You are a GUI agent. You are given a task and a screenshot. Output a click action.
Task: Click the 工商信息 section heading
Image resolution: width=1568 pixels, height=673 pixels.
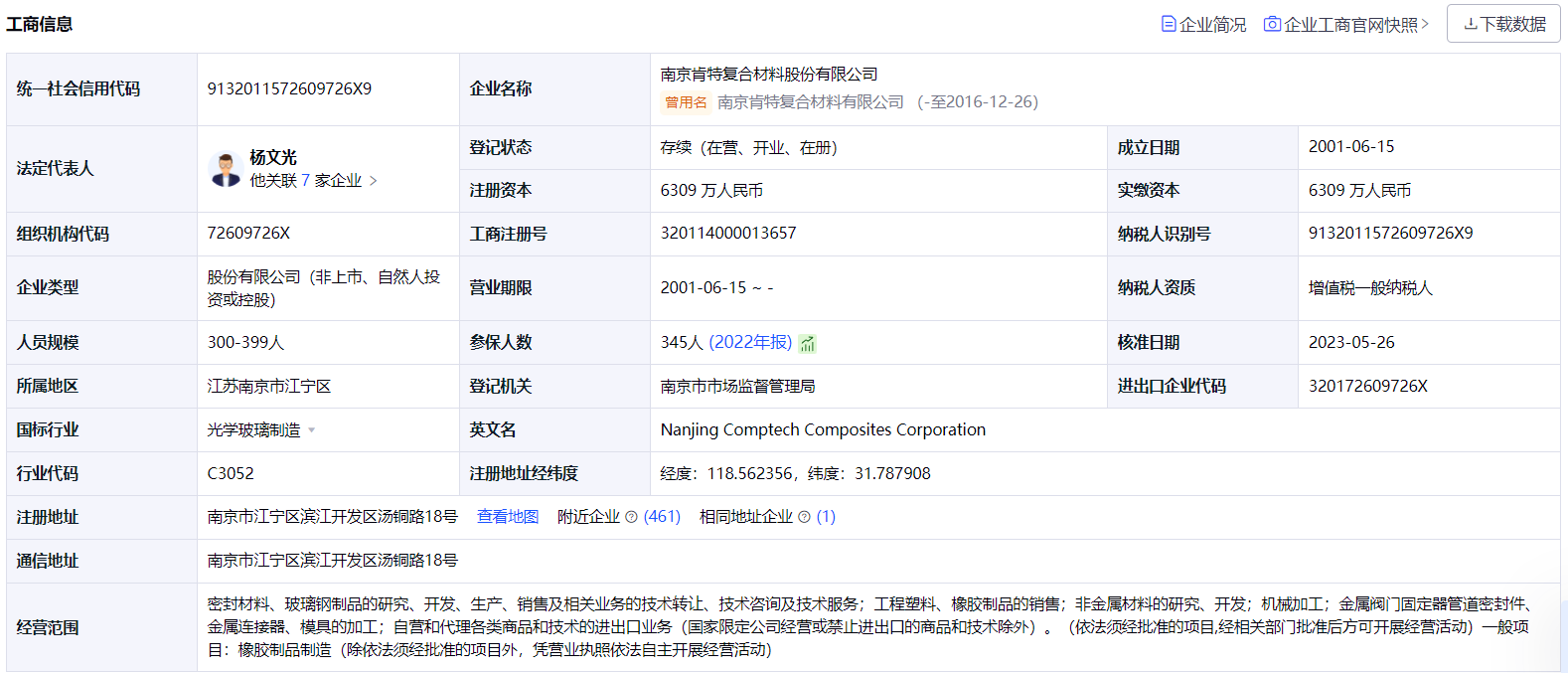click(x=40, y=24)
